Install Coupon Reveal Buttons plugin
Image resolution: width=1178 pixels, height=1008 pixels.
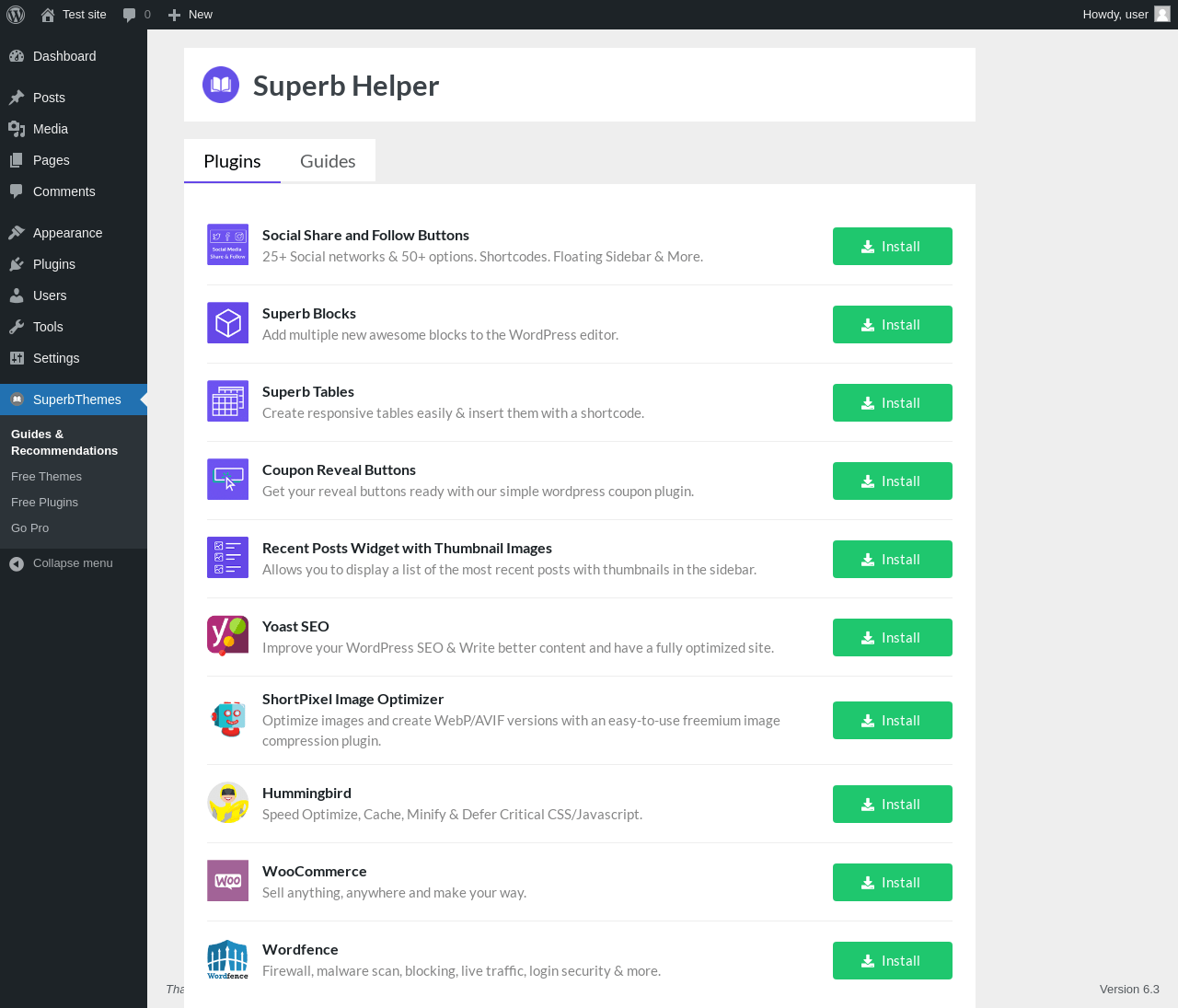(x=893, y=481)
